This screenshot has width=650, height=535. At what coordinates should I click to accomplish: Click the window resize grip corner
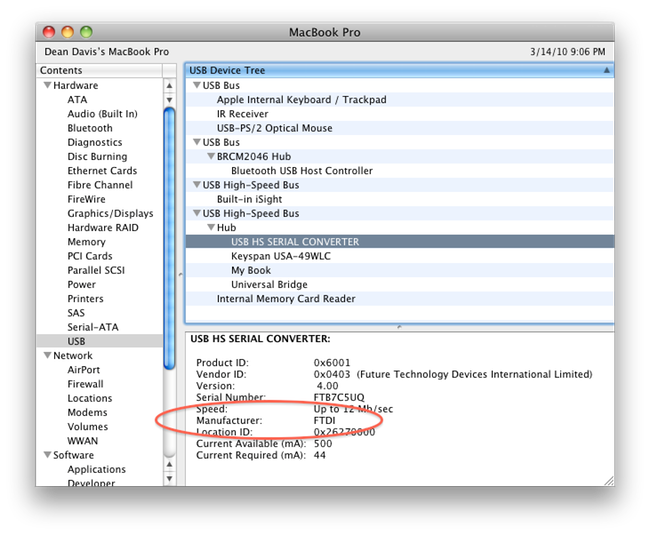(608, 481)
